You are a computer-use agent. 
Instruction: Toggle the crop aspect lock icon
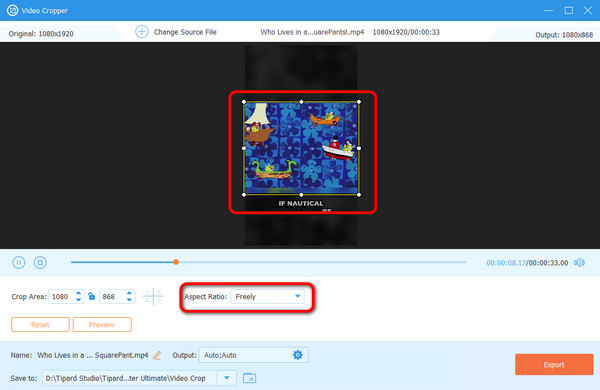point(91,296)
